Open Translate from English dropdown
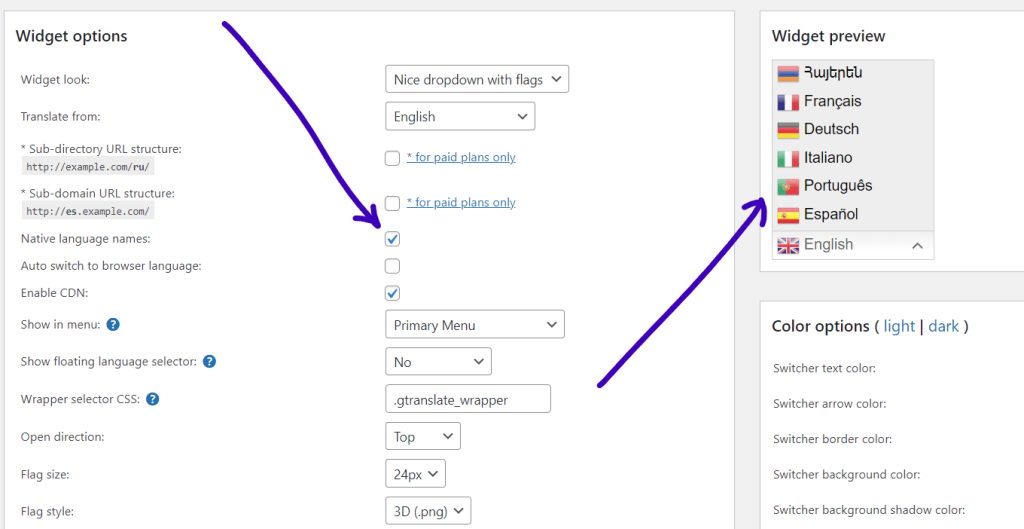Viewport: 1024px width, 529px height. click(460, 116)
